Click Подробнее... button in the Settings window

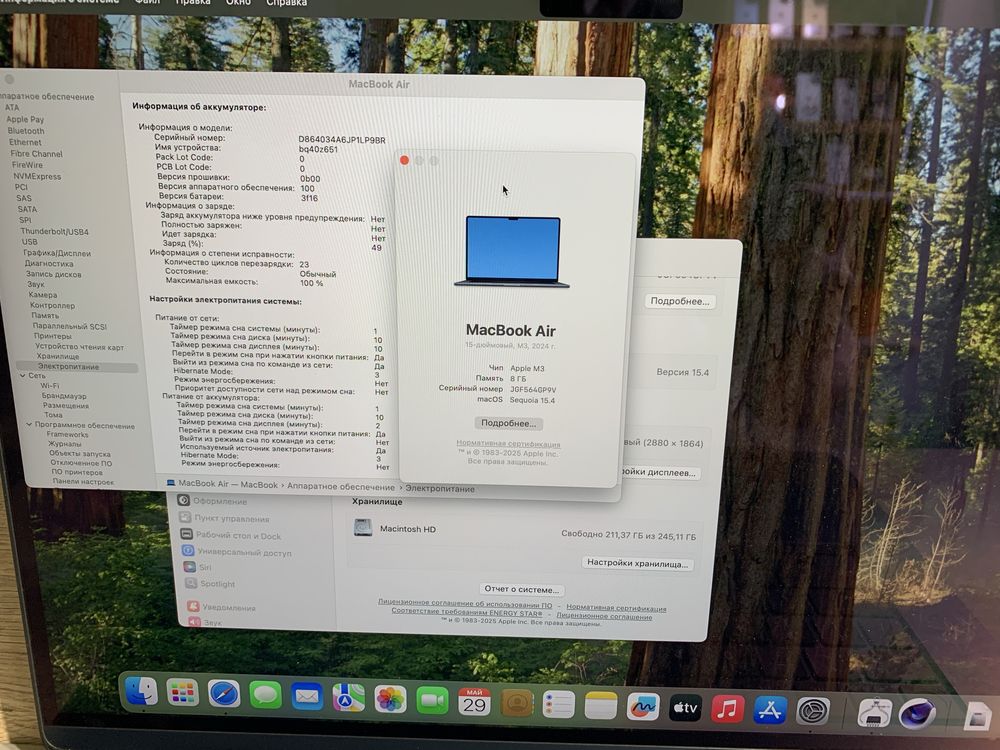pyautogui.click(x=680, y=301)
